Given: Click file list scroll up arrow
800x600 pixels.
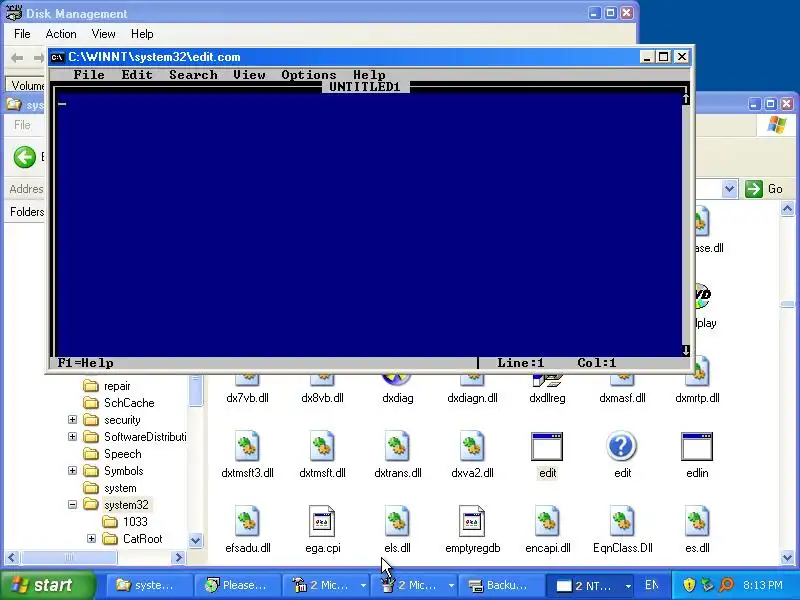Looking at the screenshot, I should tap(787, 209).
